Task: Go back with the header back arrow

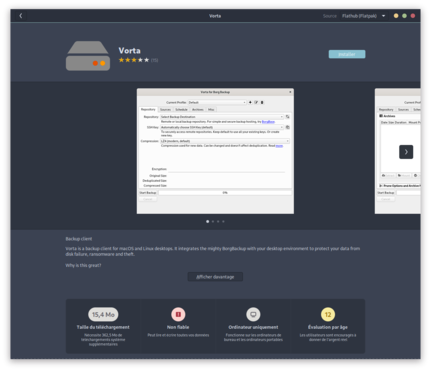Action: point(21,16)
